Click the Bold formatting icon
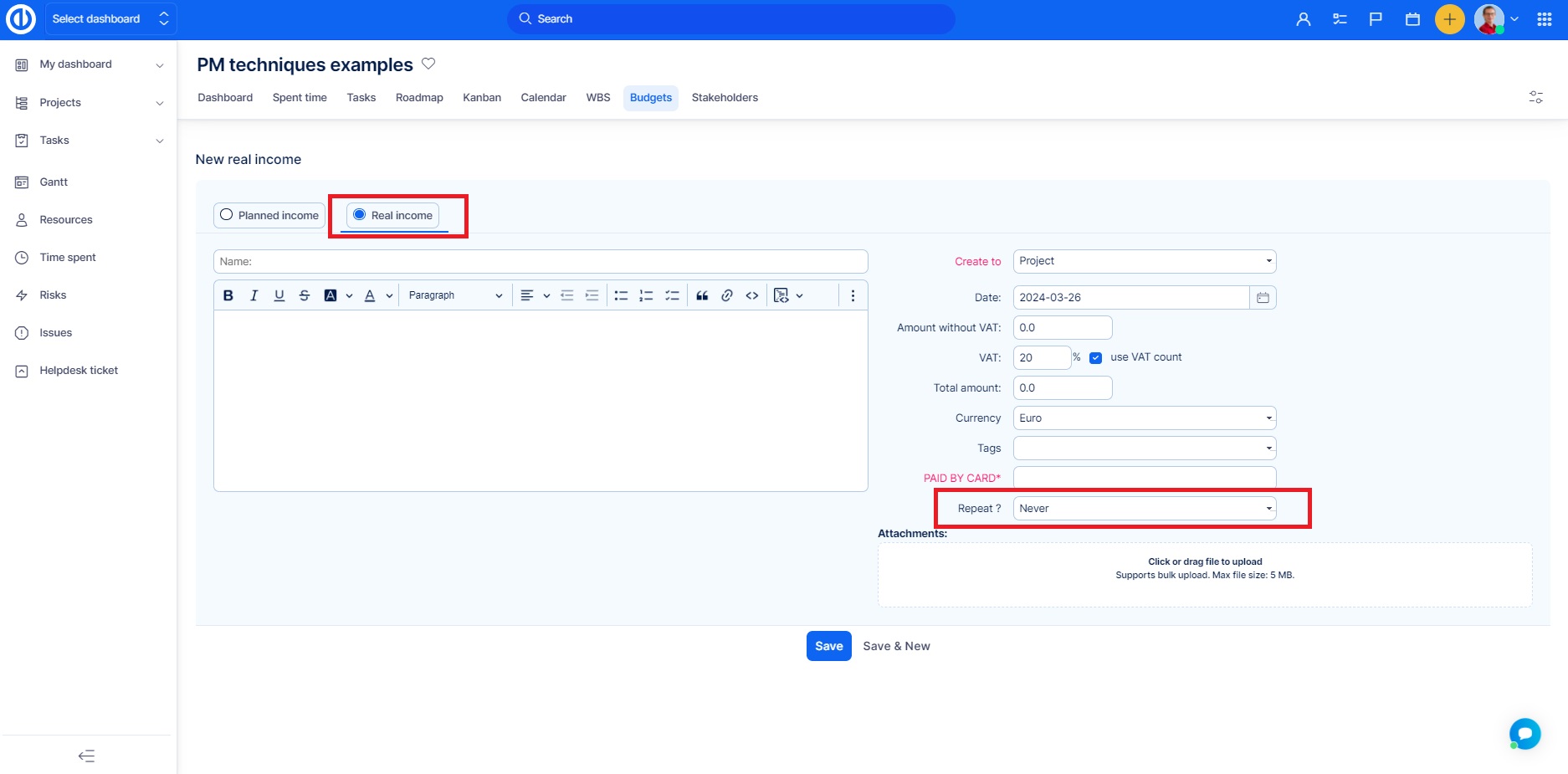Screen dimensions: 1568x774 (228, 295)
